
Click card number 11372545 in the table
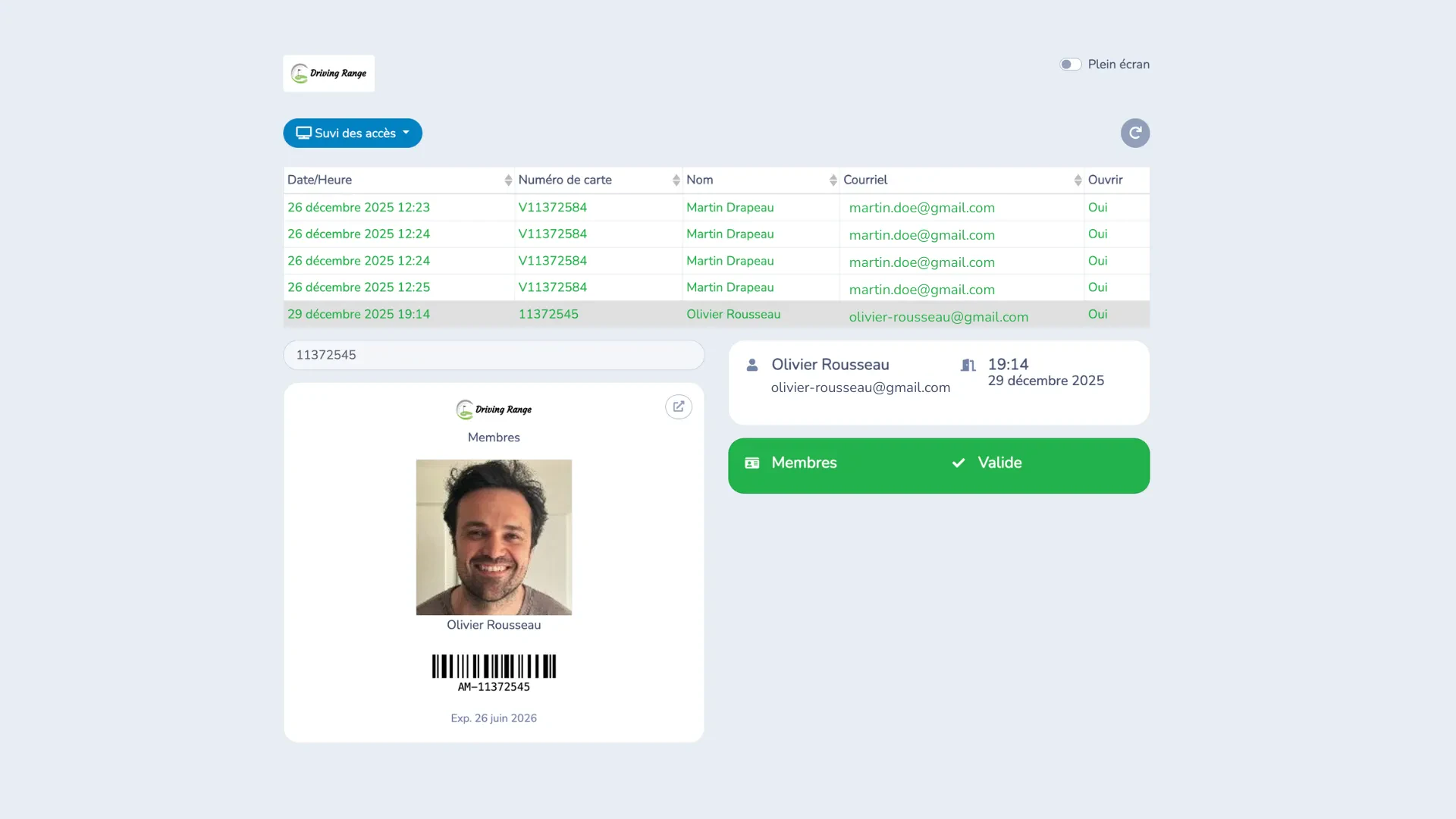coord(548,314)
